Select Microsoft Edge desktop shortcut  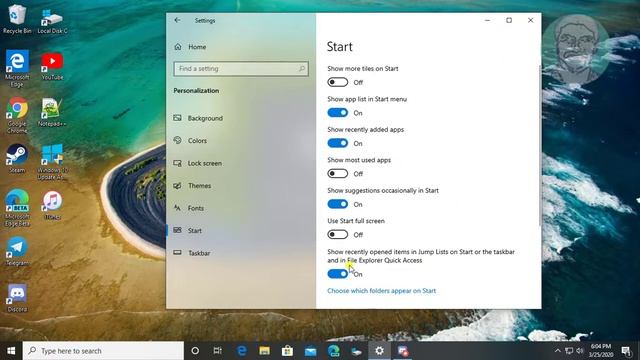click(17, 68)
